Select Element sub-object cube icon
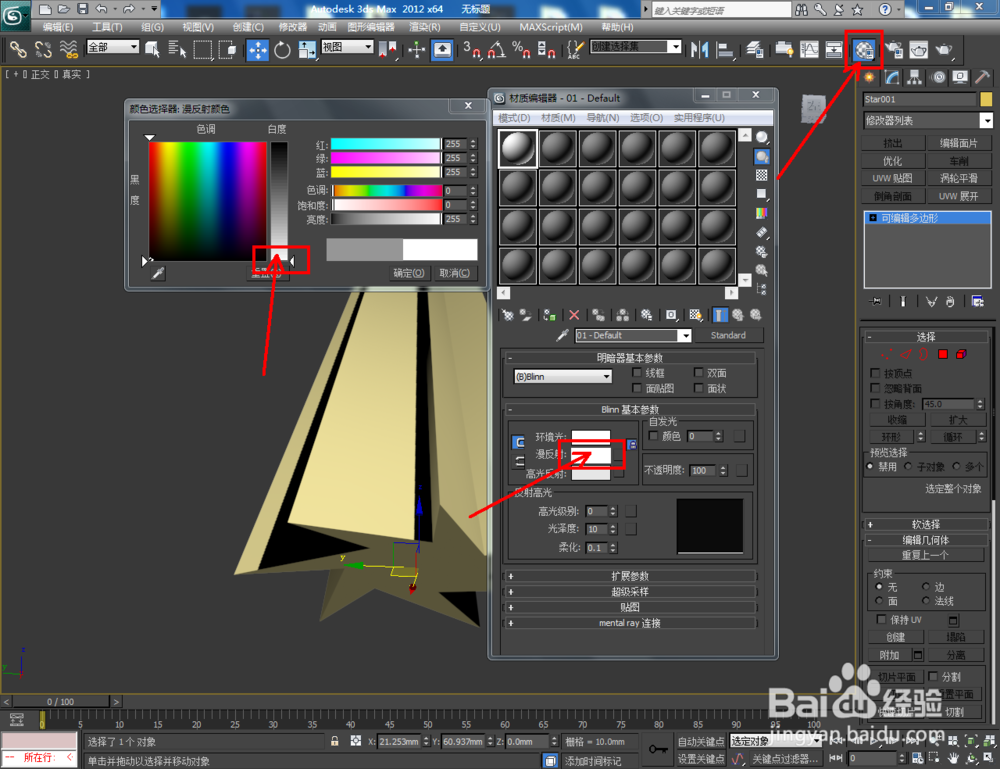This screenshot has height=769, width=1000. pyautogui.click(x=961, y=354)
